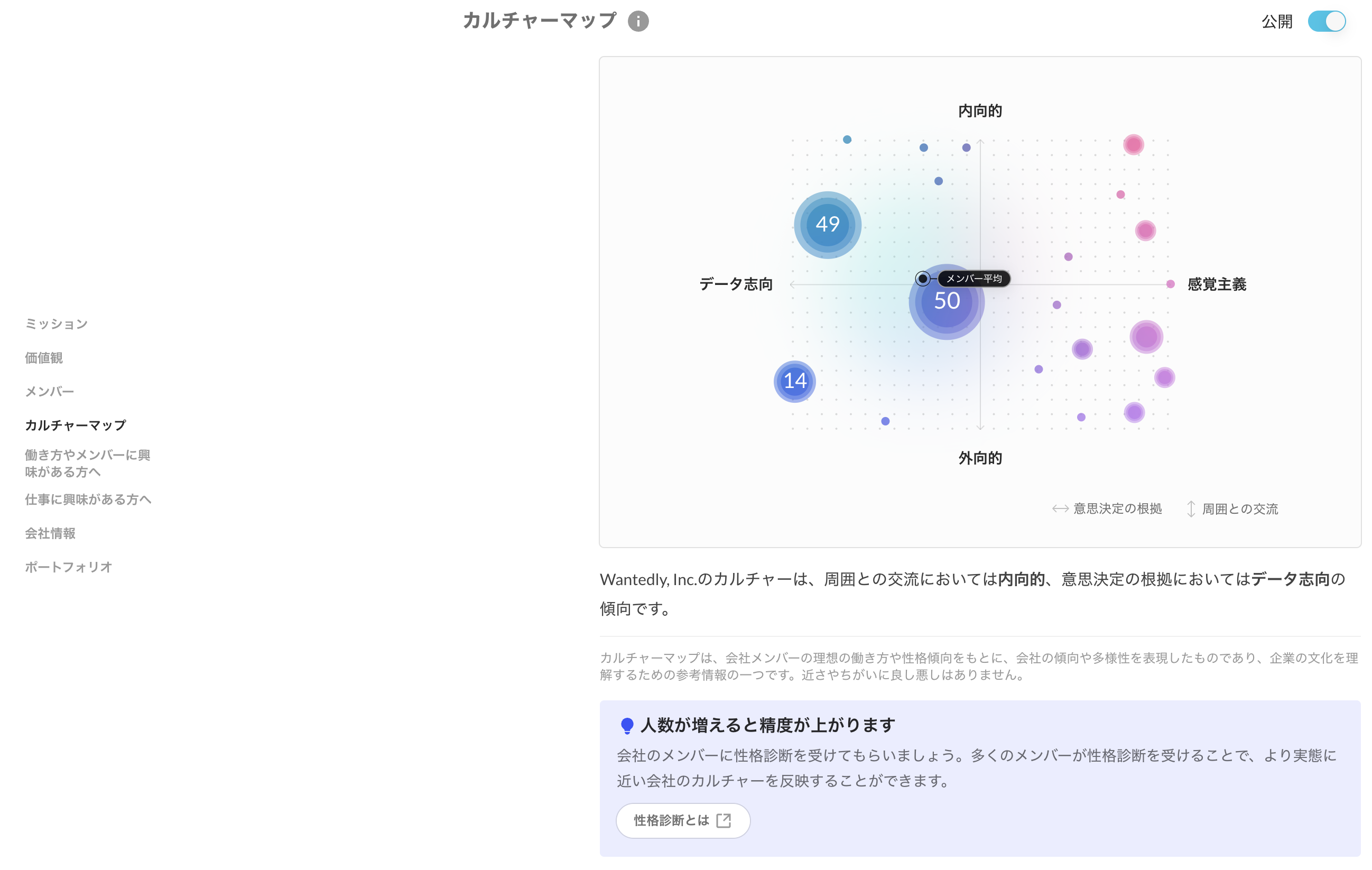The image size is (1372, 870).
Task: Go to 価値観 section in sidebar
Action: point(44,358)
